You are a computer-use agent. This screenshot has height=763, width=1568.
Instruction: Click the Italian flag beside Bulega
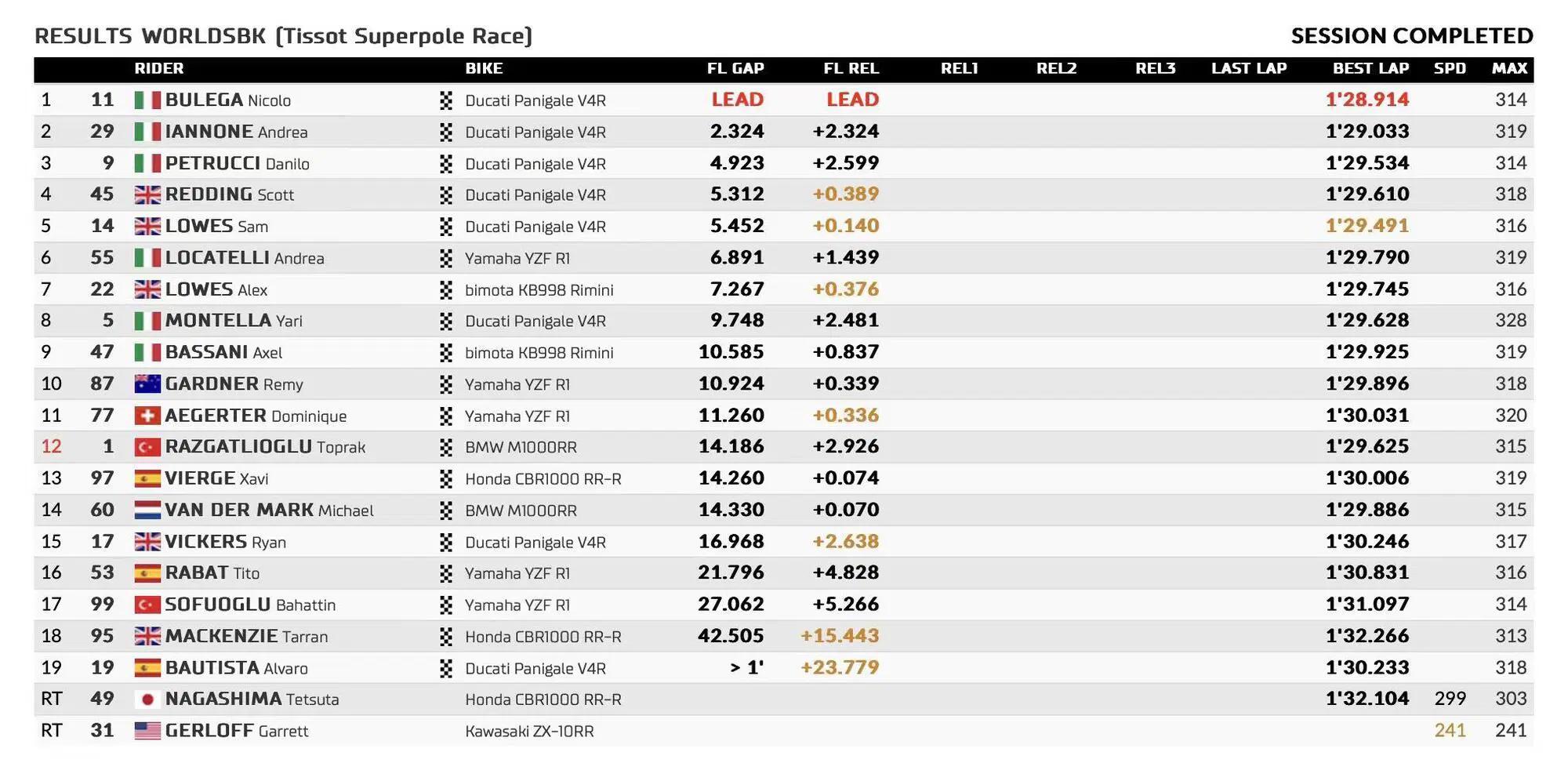click(x=147, y=100)
